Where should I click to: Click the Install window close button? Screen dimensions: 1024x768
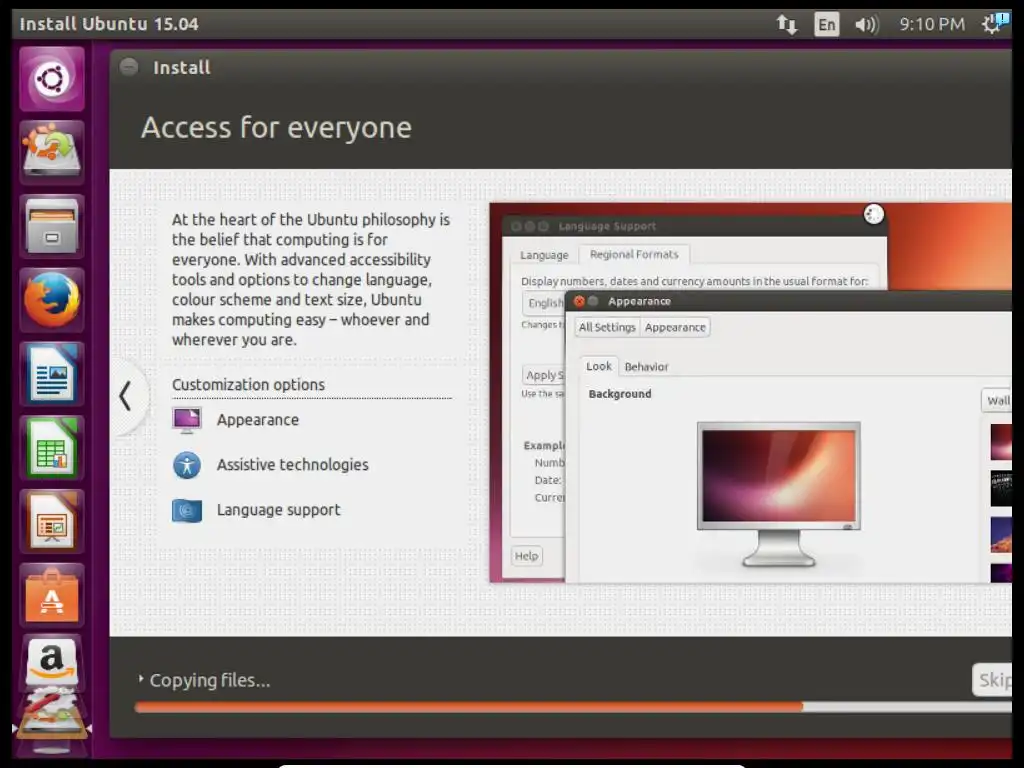coord(129,67)
